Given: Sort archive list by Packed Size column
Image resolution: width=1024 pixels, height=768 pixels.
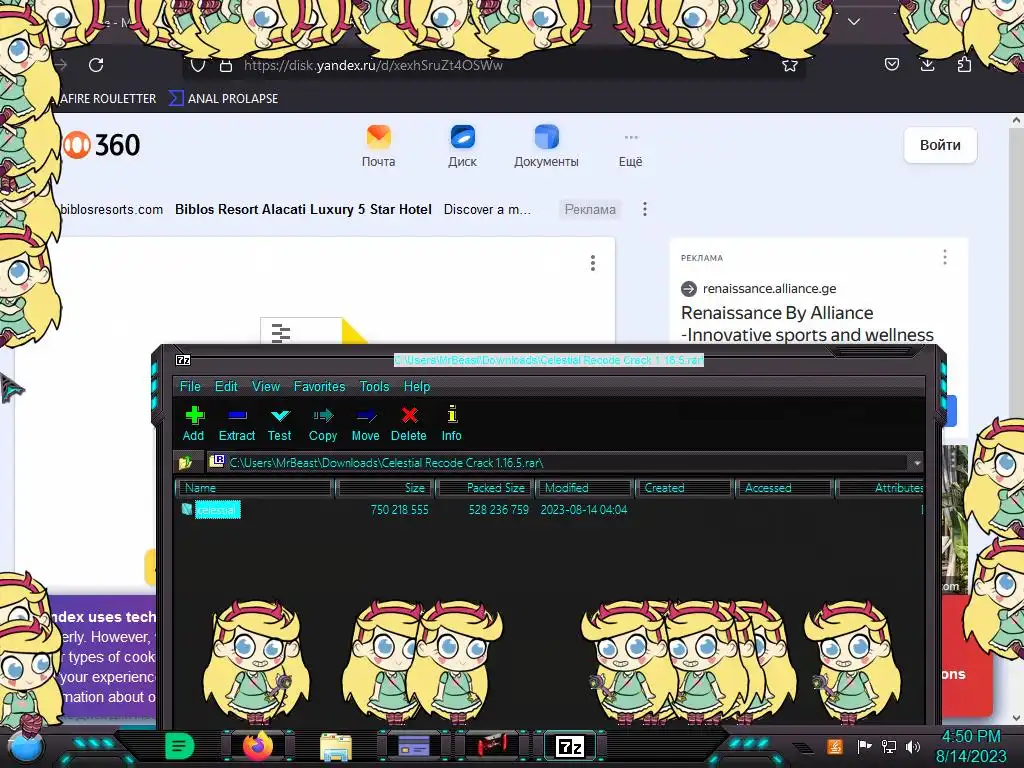Looking at the screenshot, I should point(487,488).
